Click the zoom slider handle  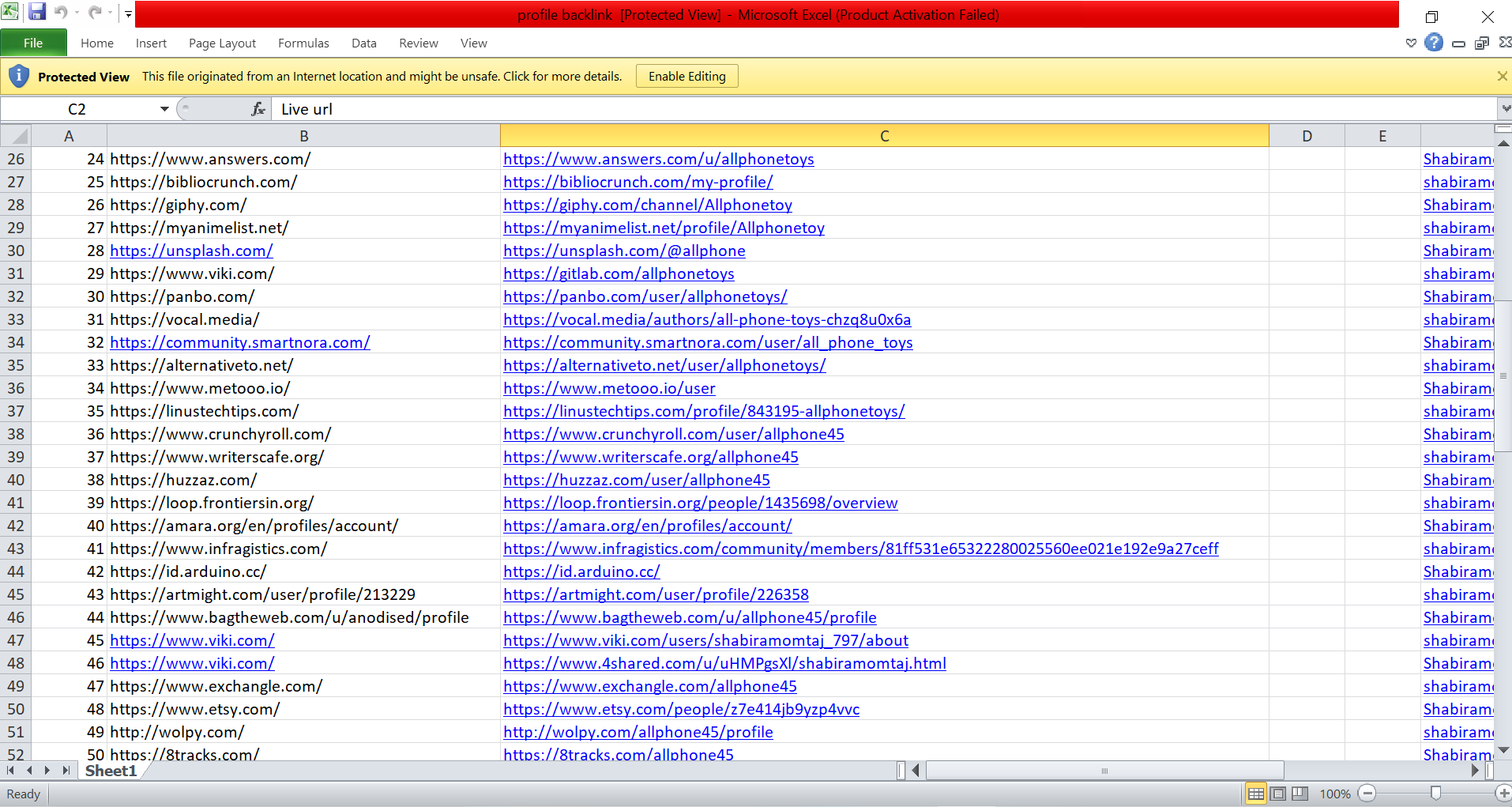1435,794
